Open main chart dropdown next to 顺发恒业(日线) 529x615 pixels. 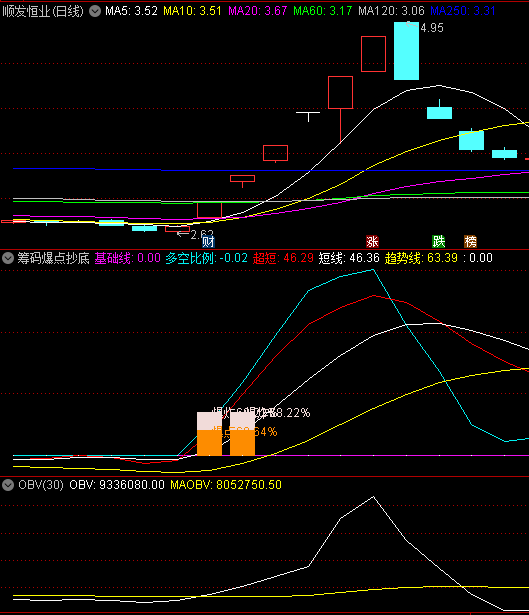coord(95,11)
